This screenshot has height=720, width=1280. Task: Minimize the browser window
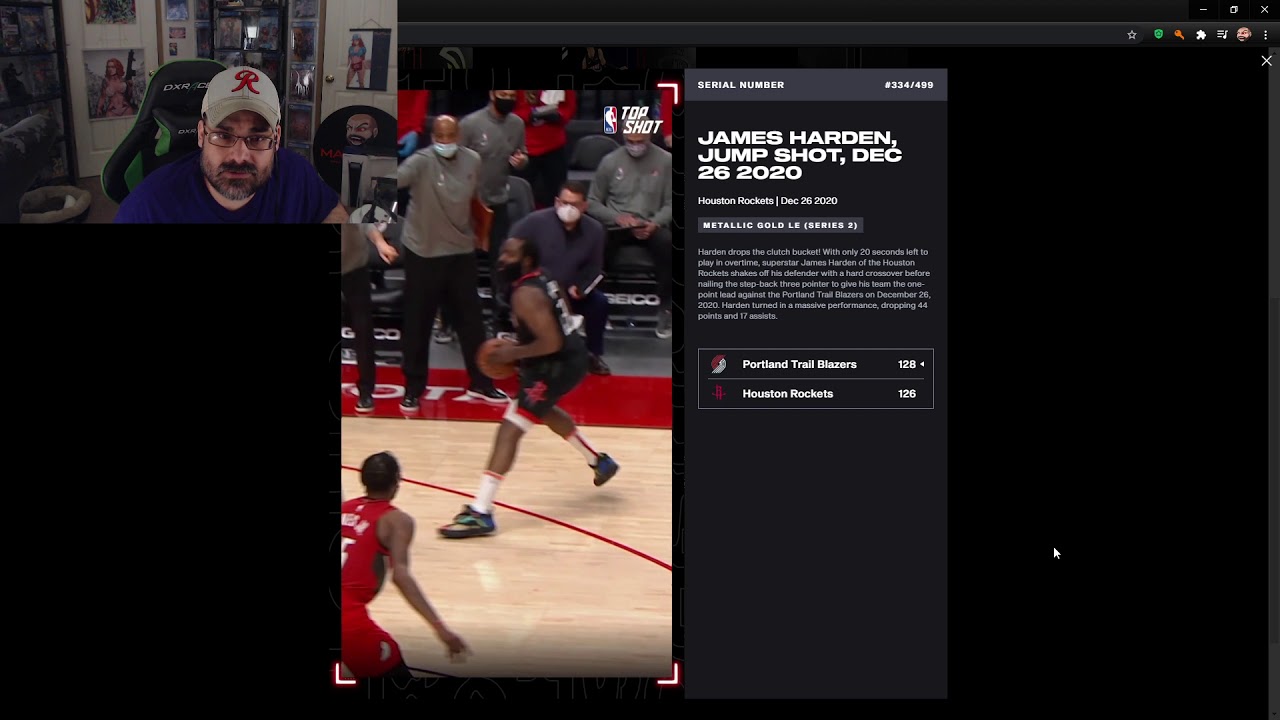tap(1203, 10)
